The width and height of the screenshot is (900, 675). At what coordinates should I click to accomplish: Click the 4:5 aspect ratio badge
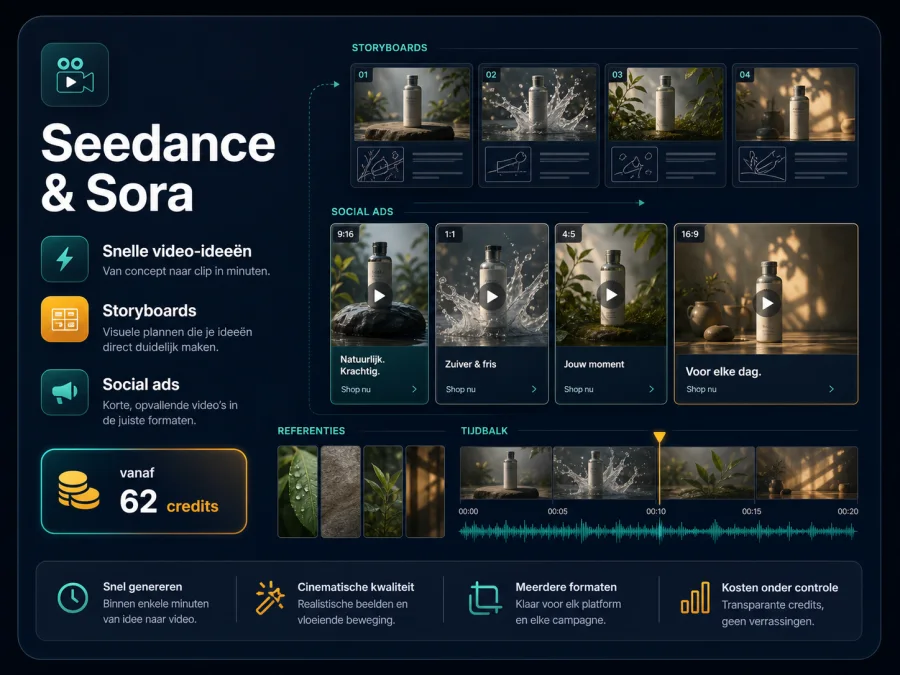569,234
